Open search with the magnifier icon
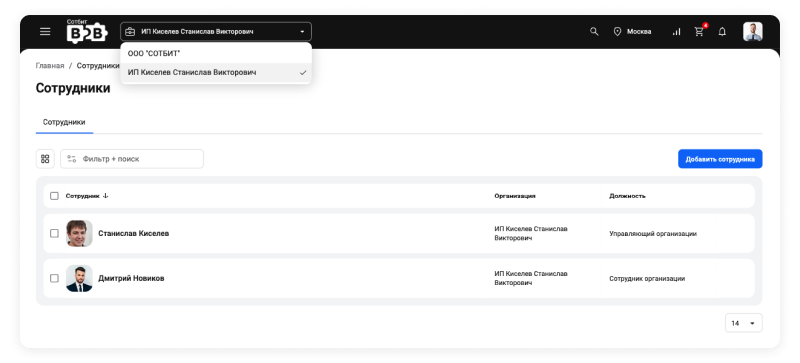This screenshot has height=363, width=800. tap(594, 32)
